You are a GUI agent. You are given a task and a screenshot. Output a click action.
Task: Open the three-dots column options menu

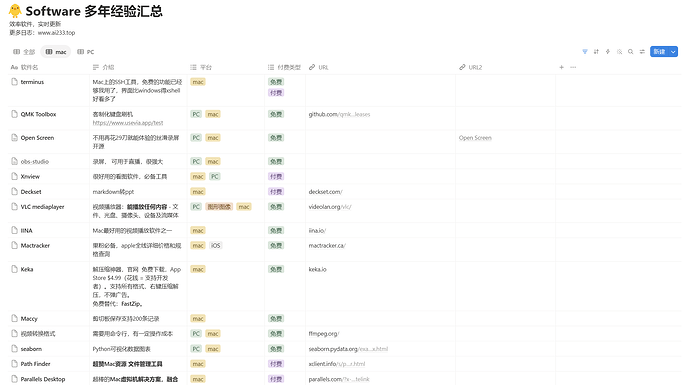[573, 67]
